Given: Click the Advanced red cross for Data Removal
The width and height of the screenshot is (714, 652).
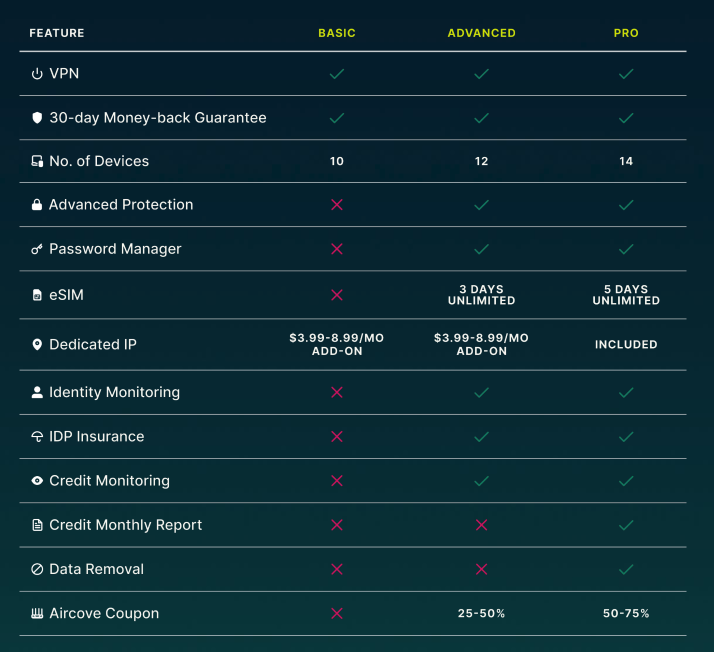Looking at the screenshot, I should 481,569.
